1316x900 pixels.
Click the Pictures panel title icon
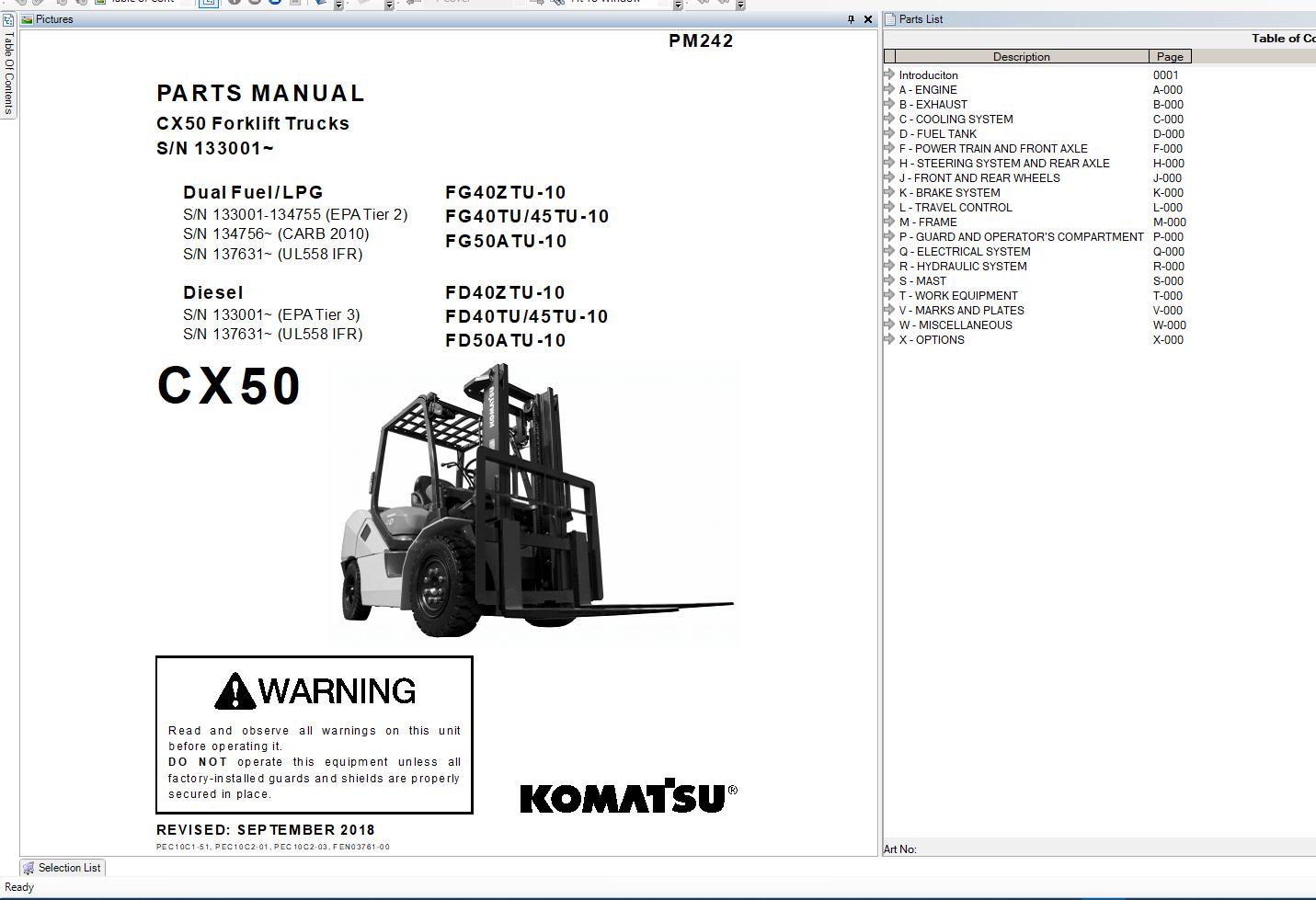click(x=27, y=19)
